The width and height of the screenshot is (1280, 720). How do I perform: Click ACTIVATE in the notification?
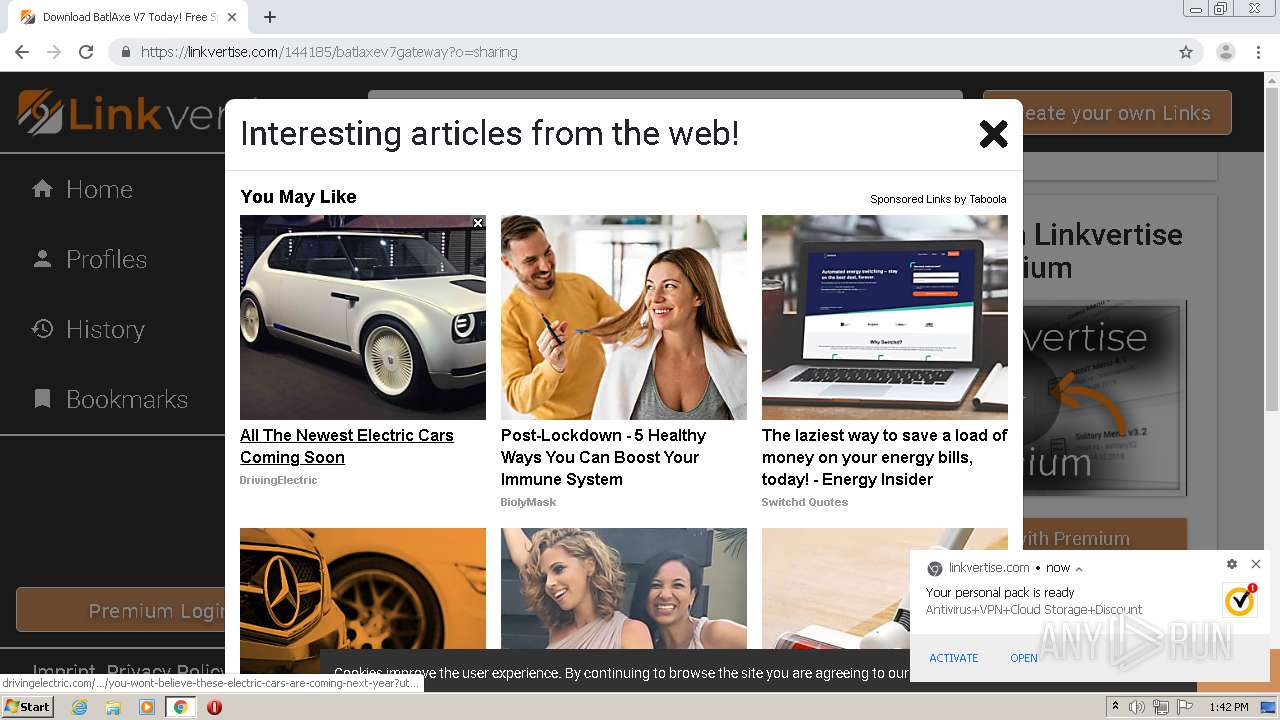(x=954, y=658)
